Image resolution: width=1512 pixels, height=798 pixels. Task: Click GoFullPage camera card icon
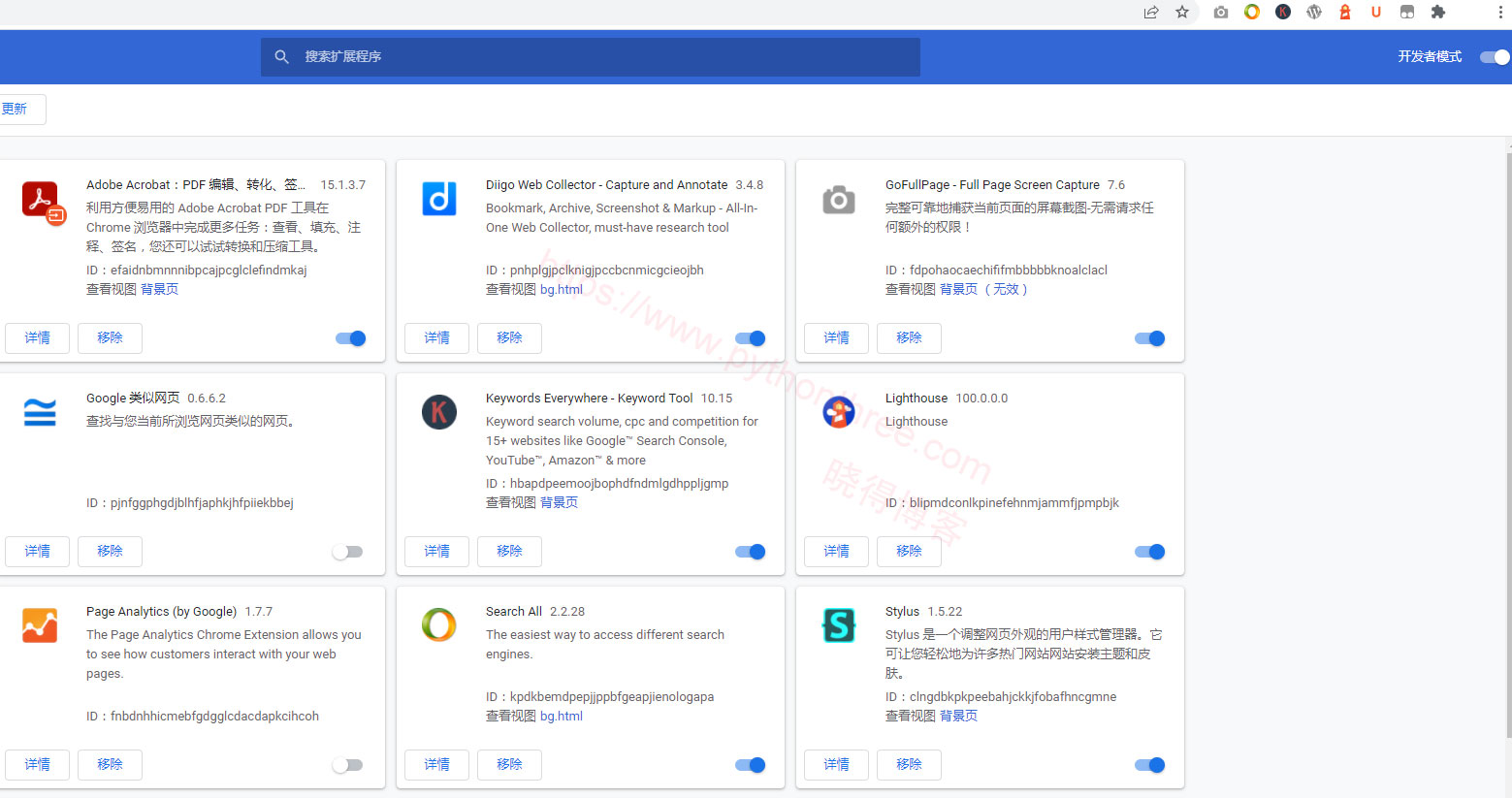point(839,199)
